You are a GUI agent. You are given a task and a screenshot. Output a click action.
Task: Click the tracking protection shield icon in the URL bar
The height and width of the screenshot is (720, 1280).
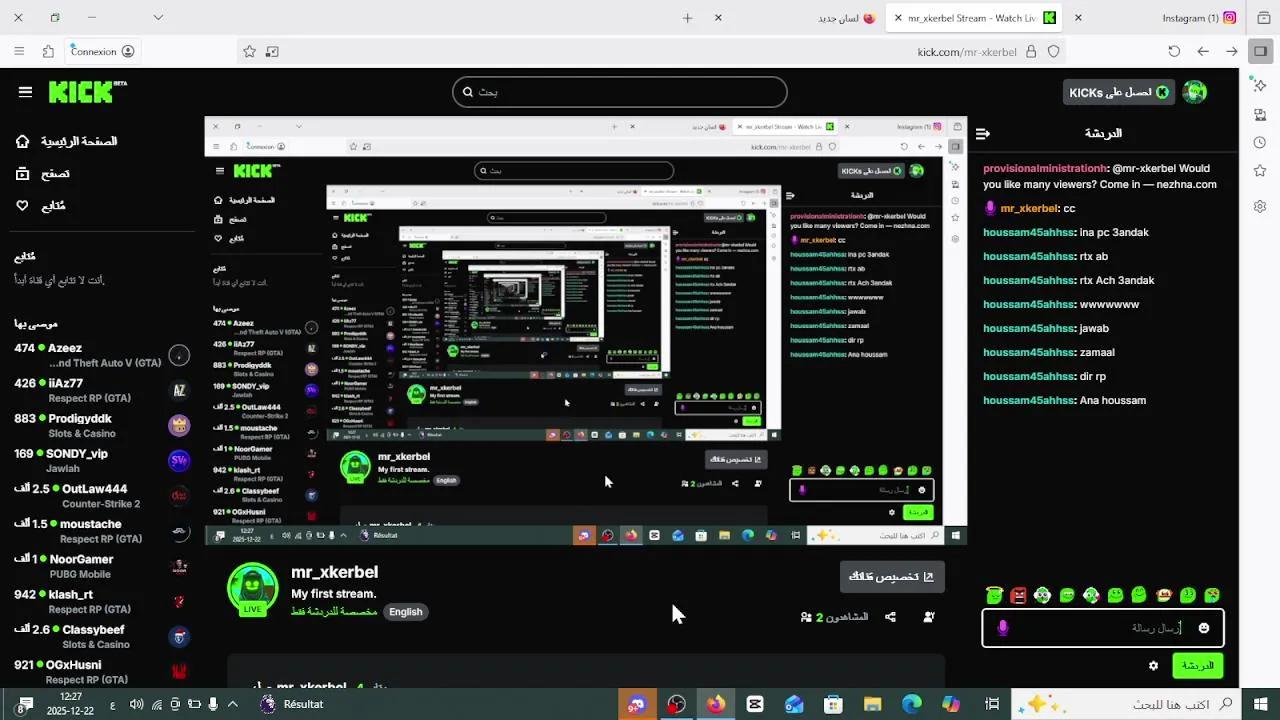click(x=1053, y=52)
